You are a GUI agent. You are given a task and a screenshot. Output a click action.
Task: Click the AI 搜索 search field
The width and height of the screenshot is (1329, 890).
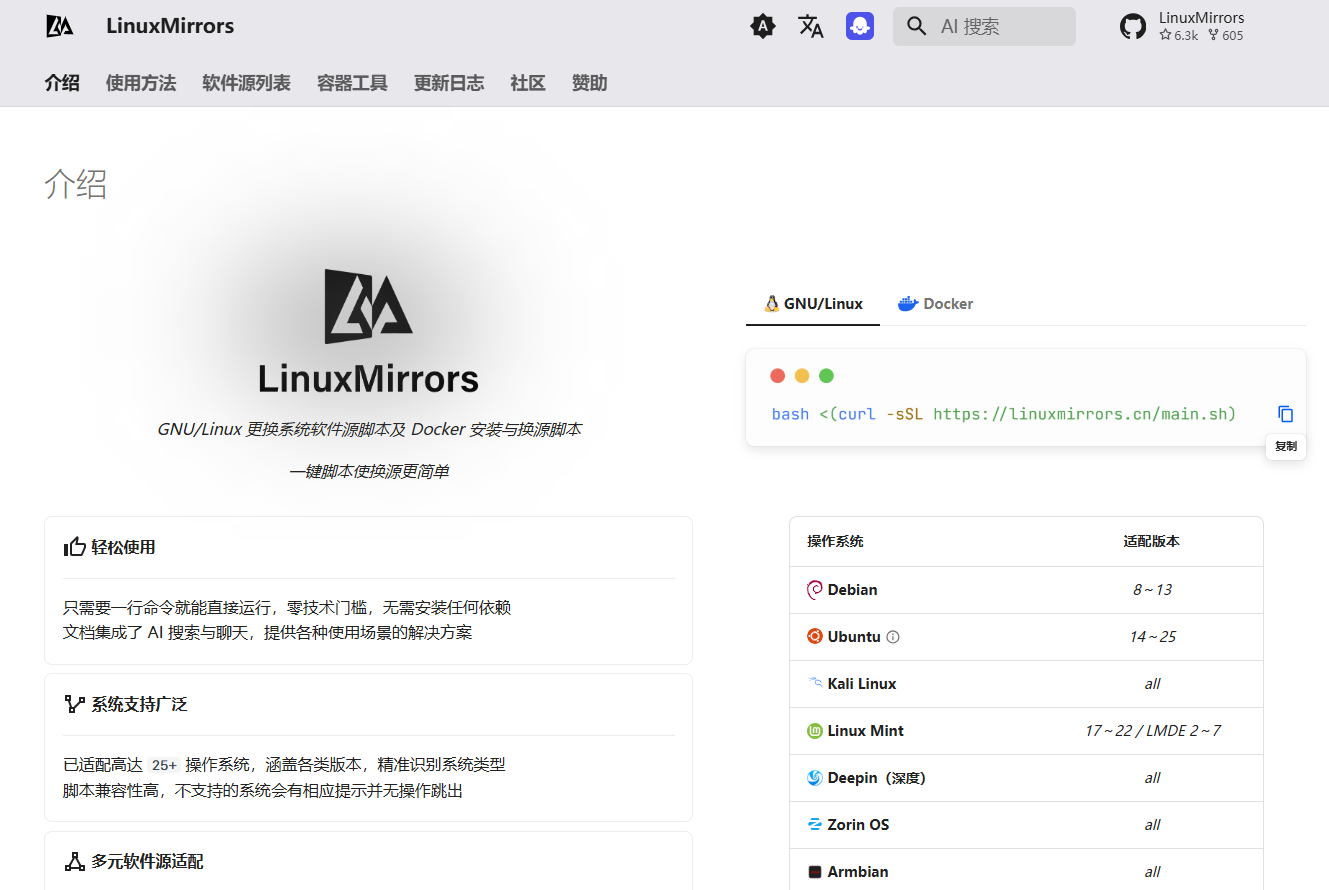pos(984,27)
